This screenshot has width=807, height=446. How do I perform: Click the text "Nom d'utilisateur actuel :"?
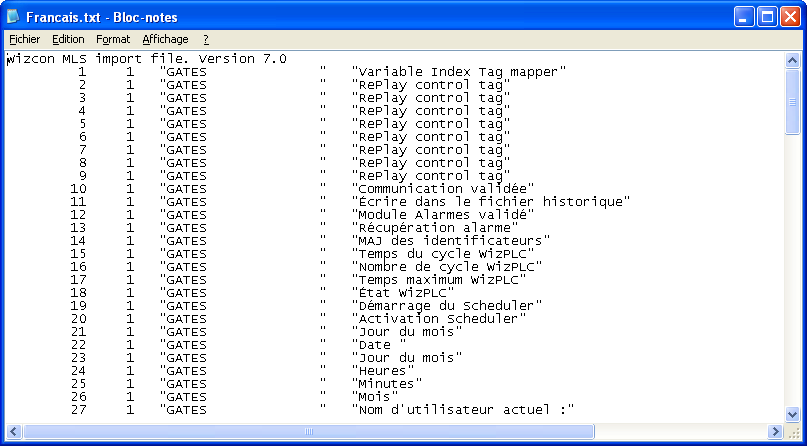coord(463,410)
